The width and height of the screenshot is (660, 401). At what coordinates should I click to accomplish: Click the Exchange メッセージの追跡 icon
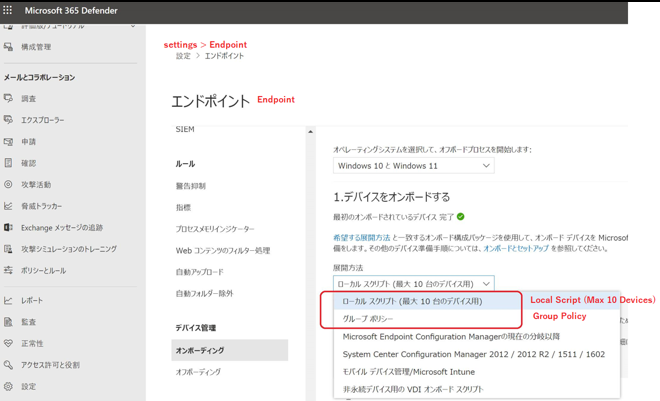point(8,227)
